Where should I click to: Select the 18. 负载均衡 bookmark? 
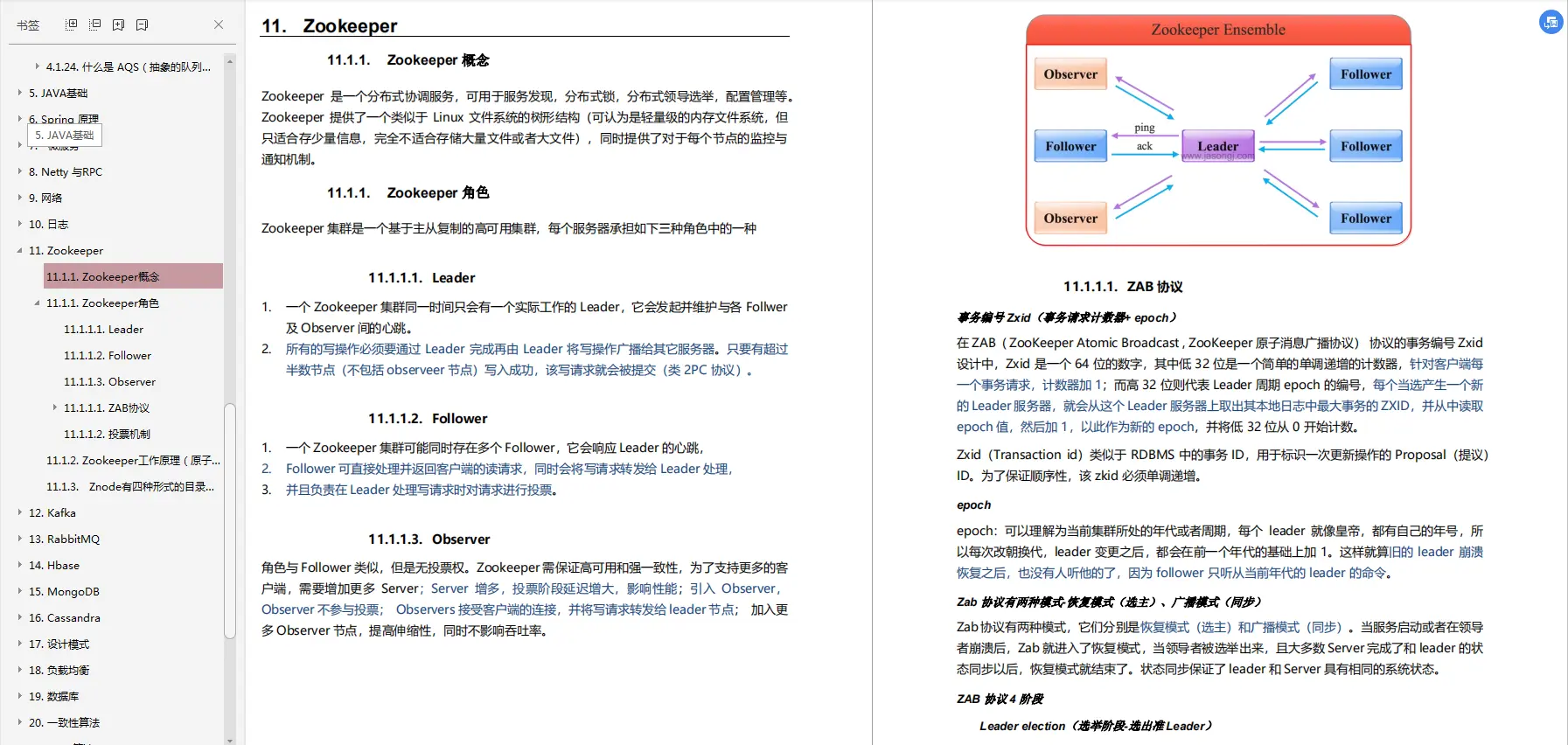coord(59,670)
